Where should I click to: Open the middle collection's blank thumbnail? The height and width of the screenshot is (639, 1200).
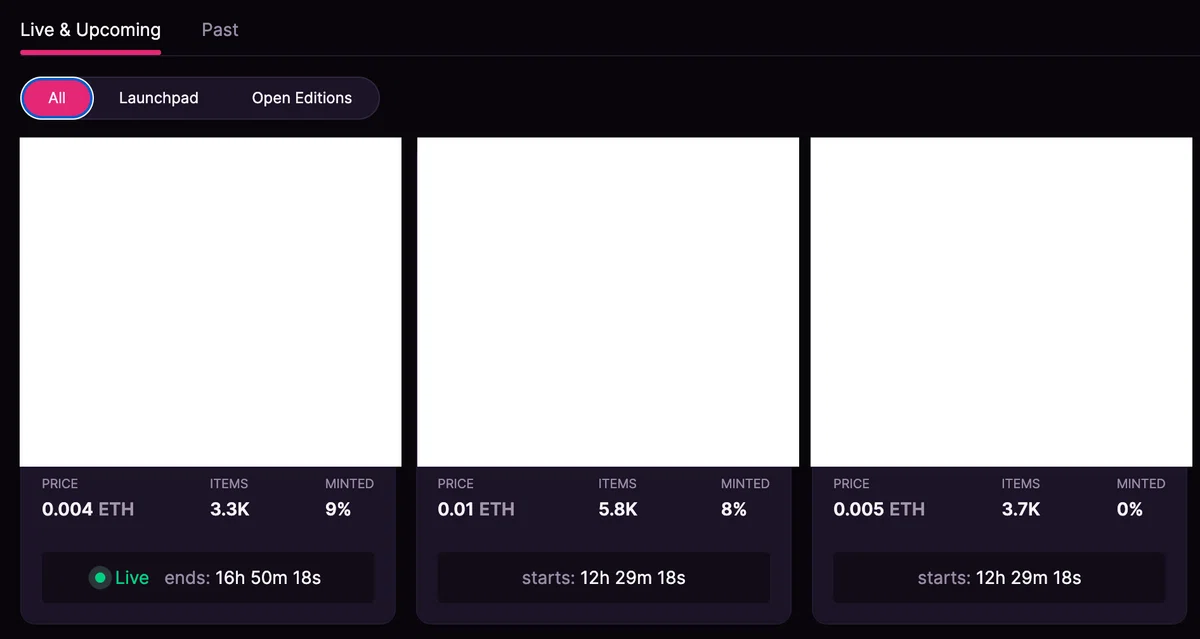(x=608, y=302)
